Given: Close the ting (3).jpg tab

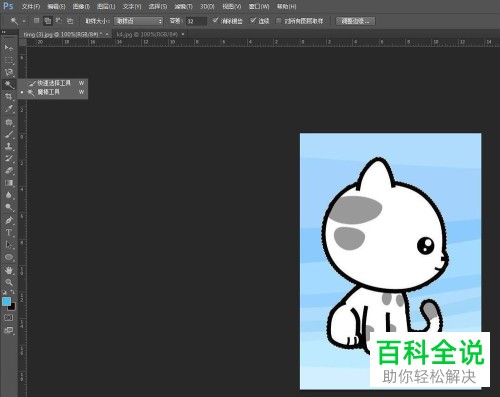Looking at the screenshot, I should 107,34.
